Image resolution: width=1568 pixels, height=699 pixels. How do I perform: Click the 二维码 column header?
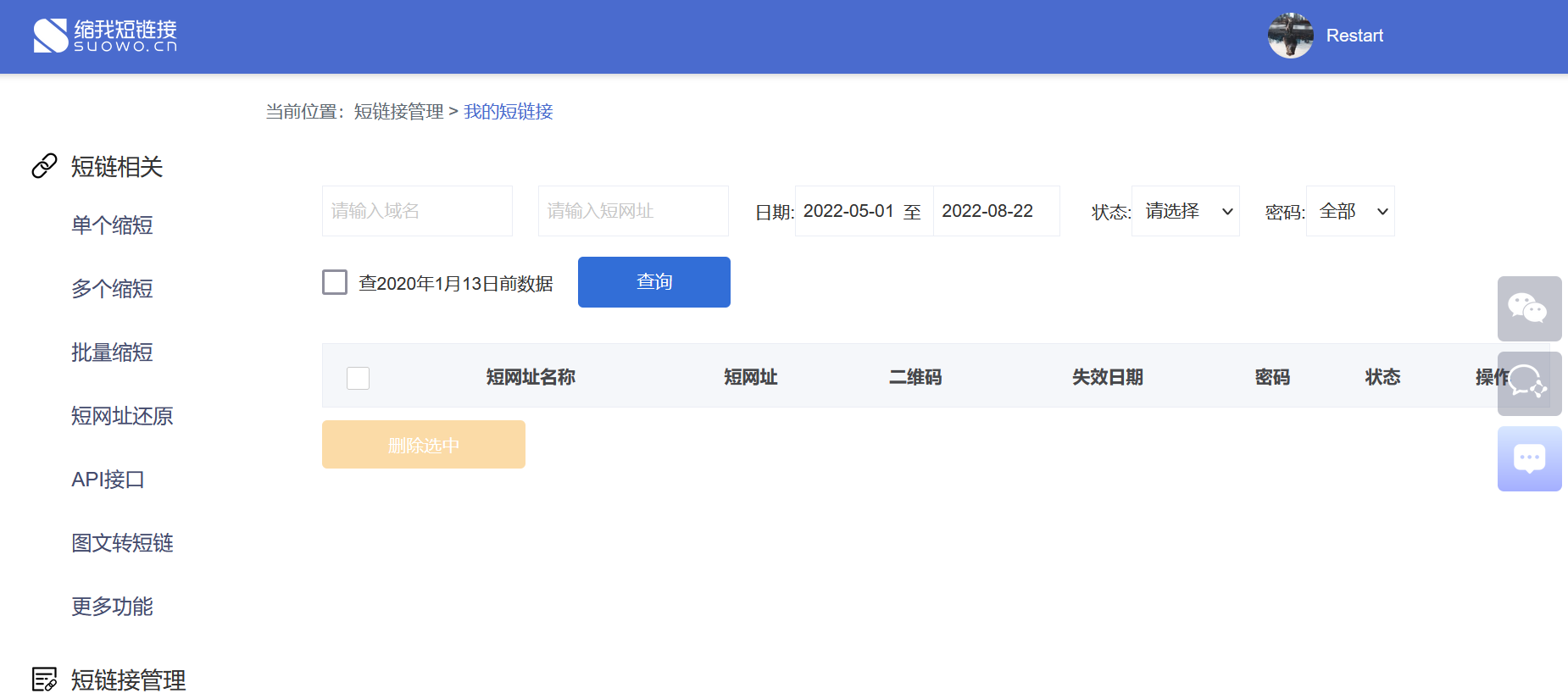[x=915, y=377]
